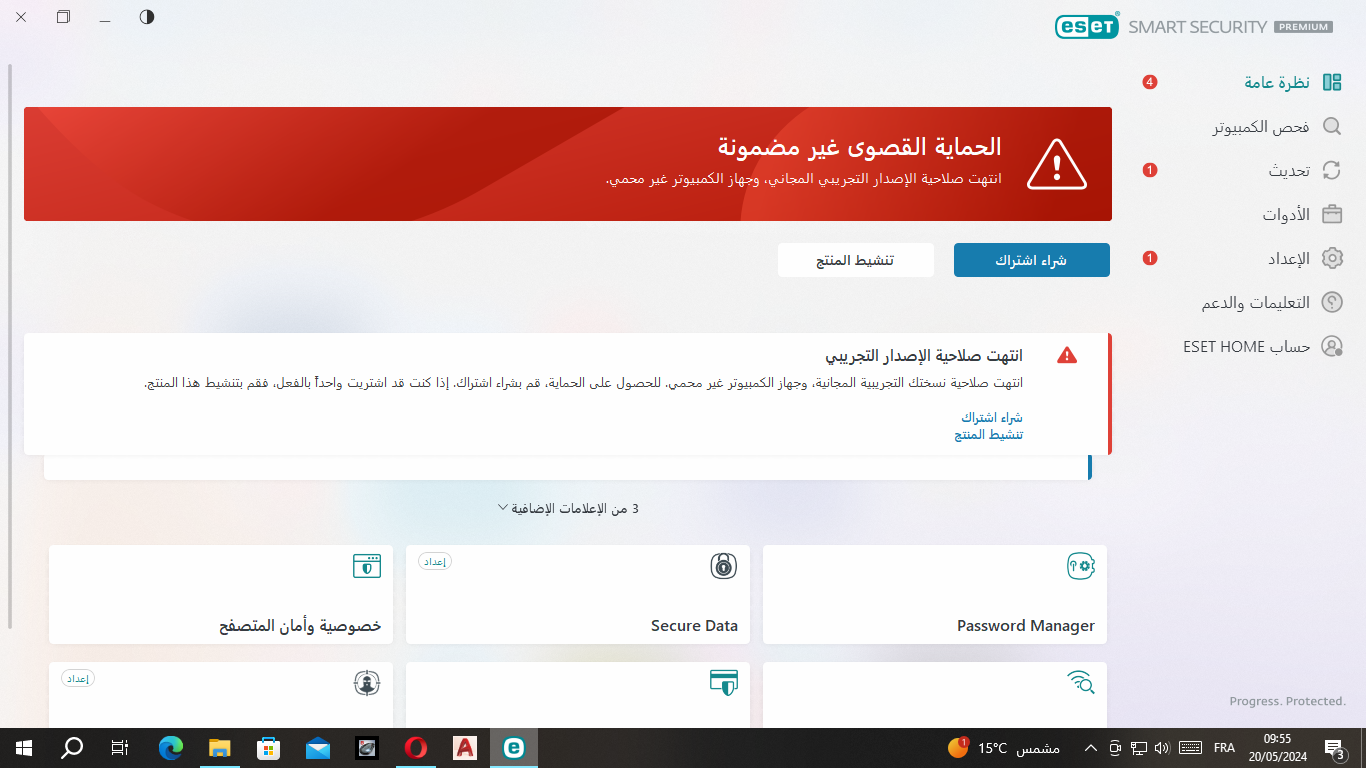Click the red 1 badge next to تحديث
Image resolution: width=1366 pixels, height=768 pixels.
1150,170
